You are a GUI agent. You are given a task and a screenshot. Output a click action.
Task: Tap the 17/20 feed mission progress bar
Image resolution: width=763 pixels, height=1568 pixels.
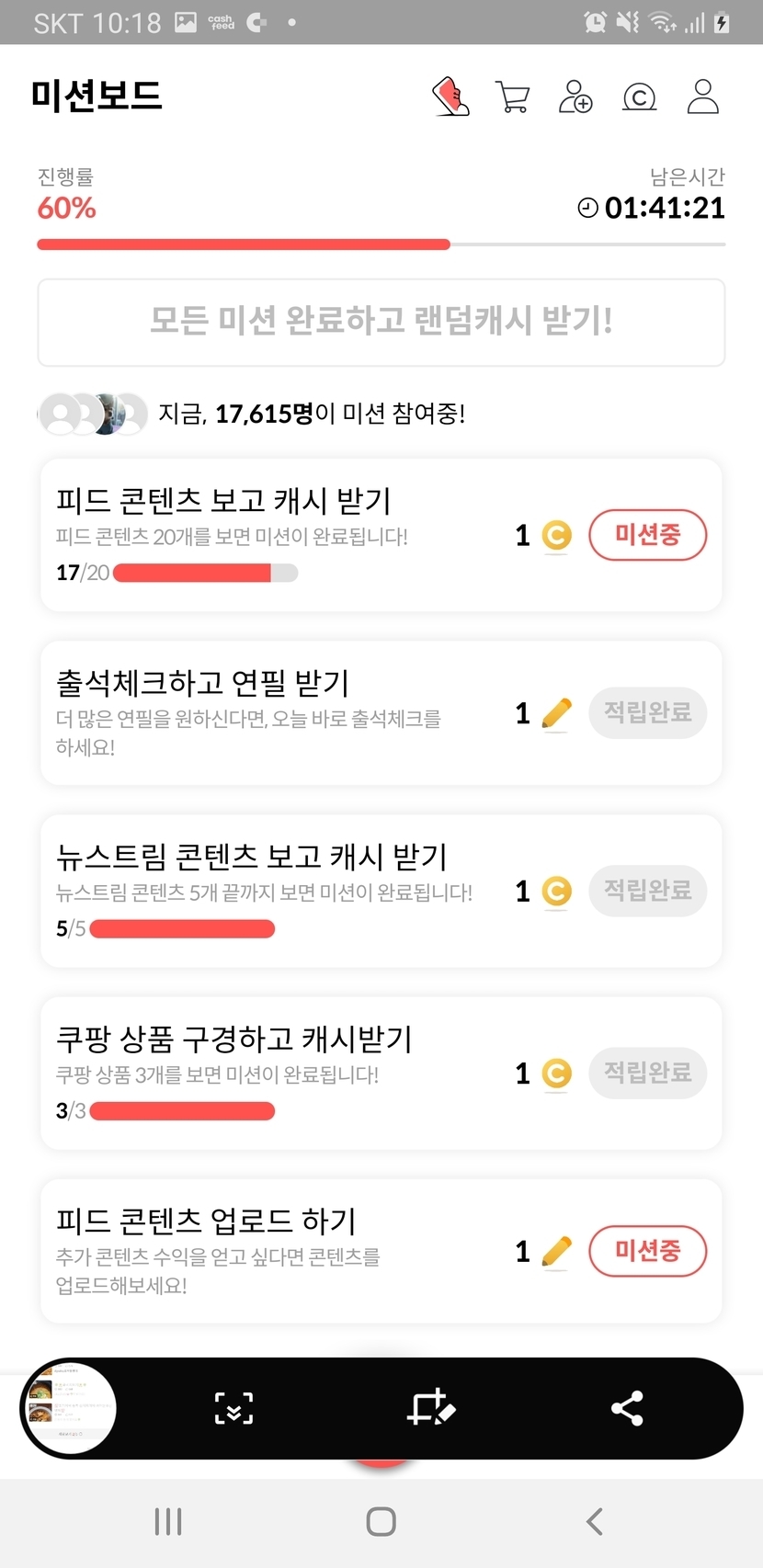tap(205, 574)
